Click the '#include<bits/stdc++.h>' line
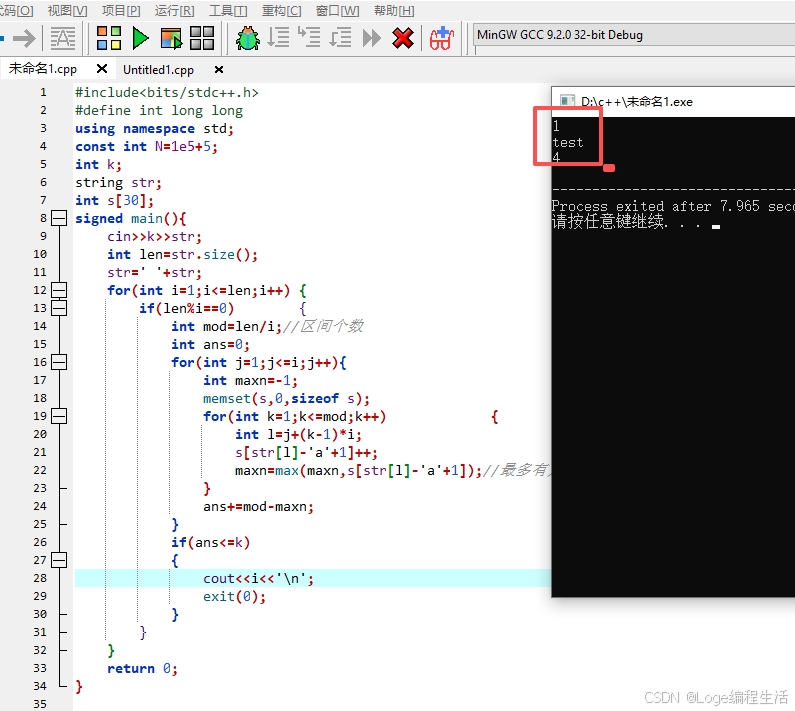 coord(167,92)
